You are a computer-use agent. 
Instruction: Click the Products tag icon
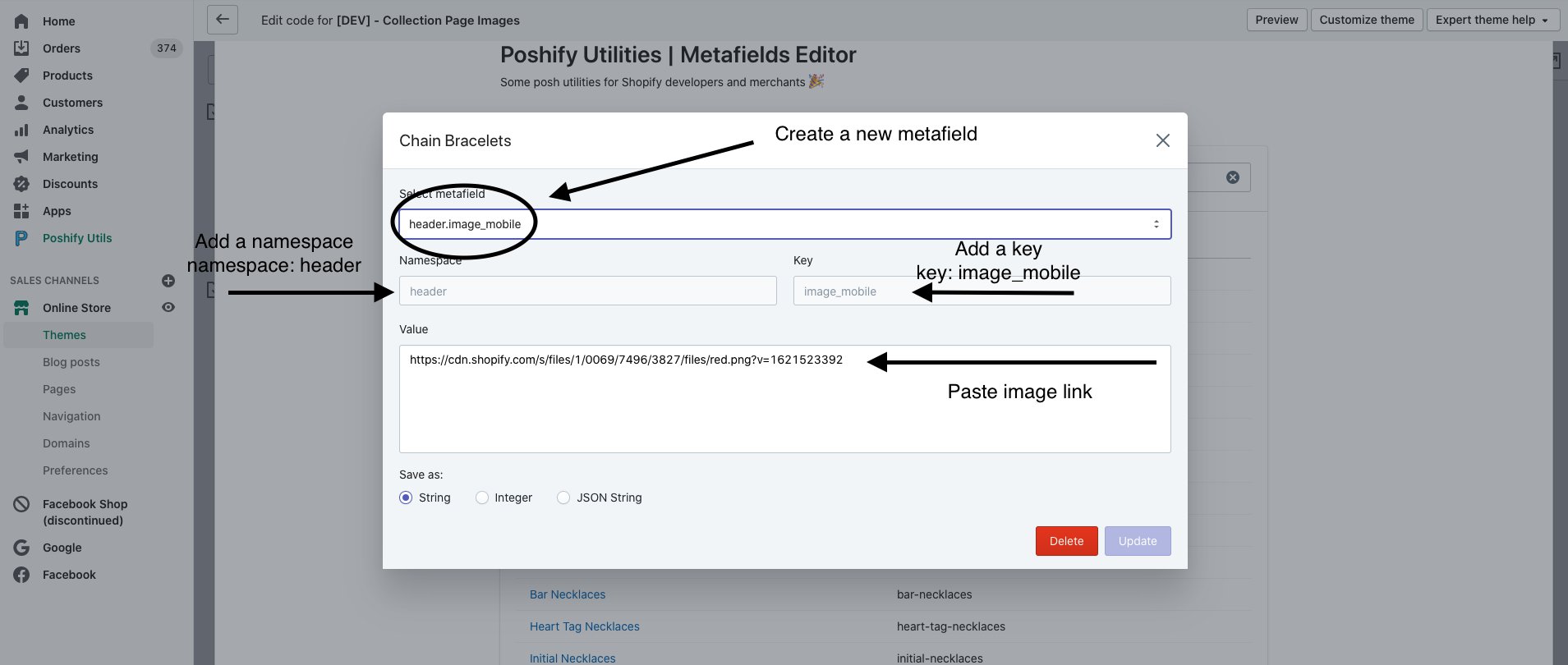[x=21, y=76]
